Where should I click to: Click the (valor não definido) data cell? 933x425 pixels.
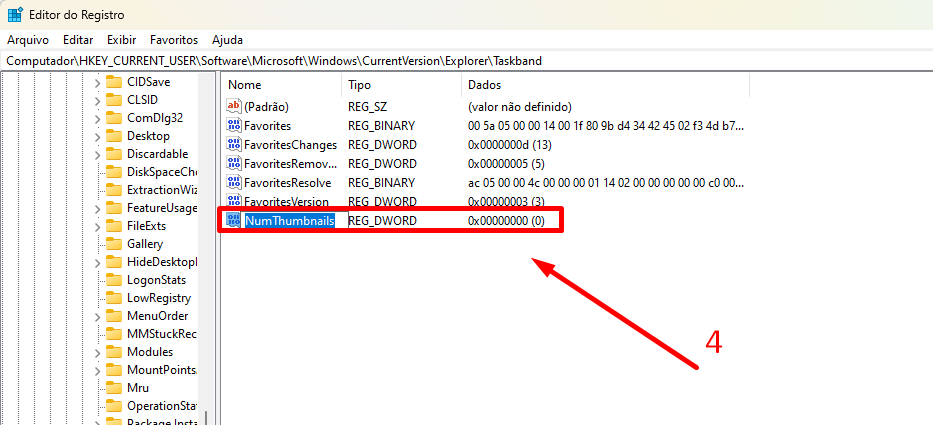click(519, 107)
